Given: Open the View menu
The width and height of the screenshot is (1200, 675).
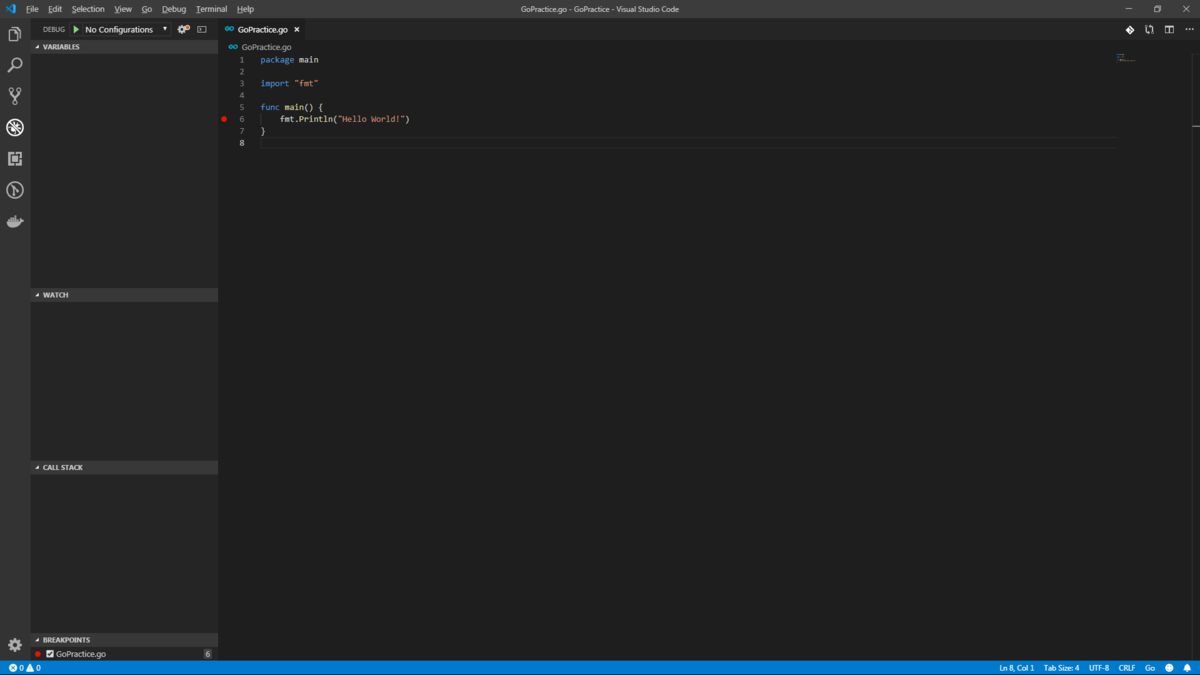Looking at the screenshot, I should 123,9.
